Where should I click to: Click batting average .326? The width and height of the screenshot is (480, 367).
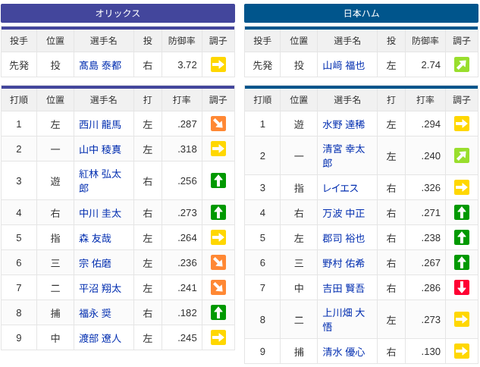pos(431,188)
